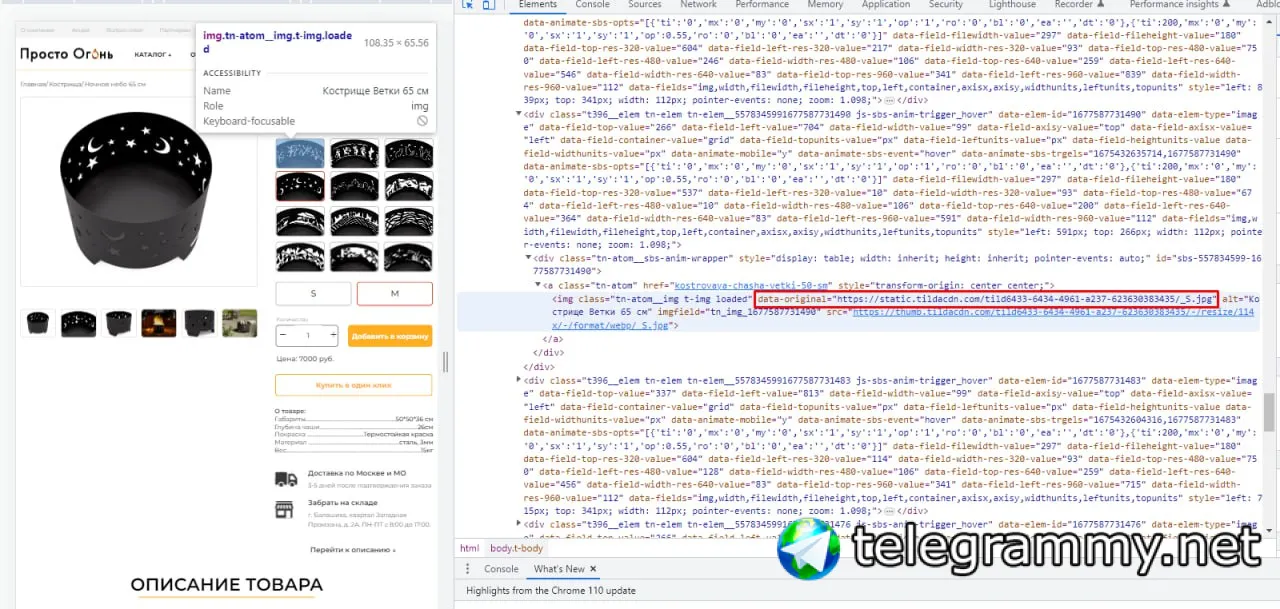
Task: Open the Application tab
Action: 886,5
